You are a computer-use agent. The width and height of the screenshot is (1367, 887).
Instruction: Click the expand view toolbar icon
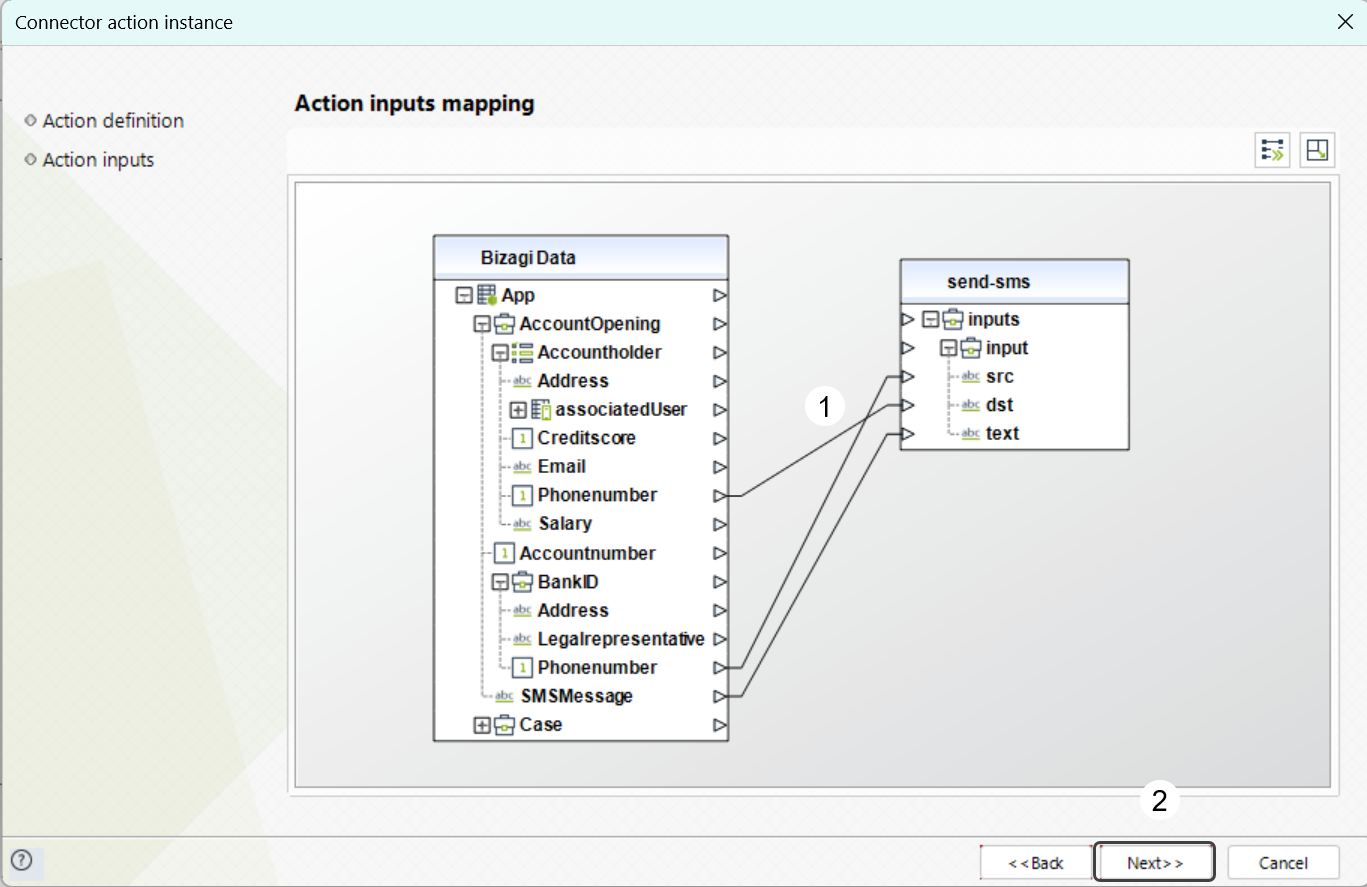coord(1318,150)
